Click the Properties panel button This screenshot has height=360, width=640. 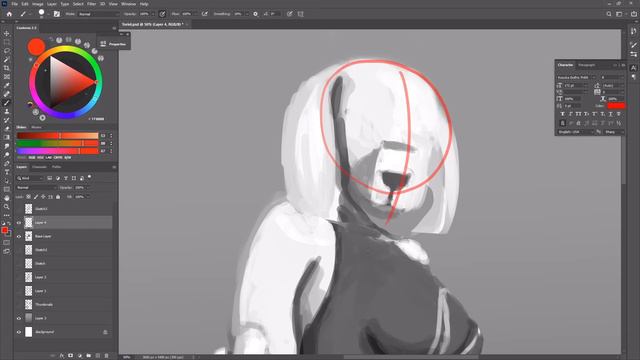click(x=113, y=44)
